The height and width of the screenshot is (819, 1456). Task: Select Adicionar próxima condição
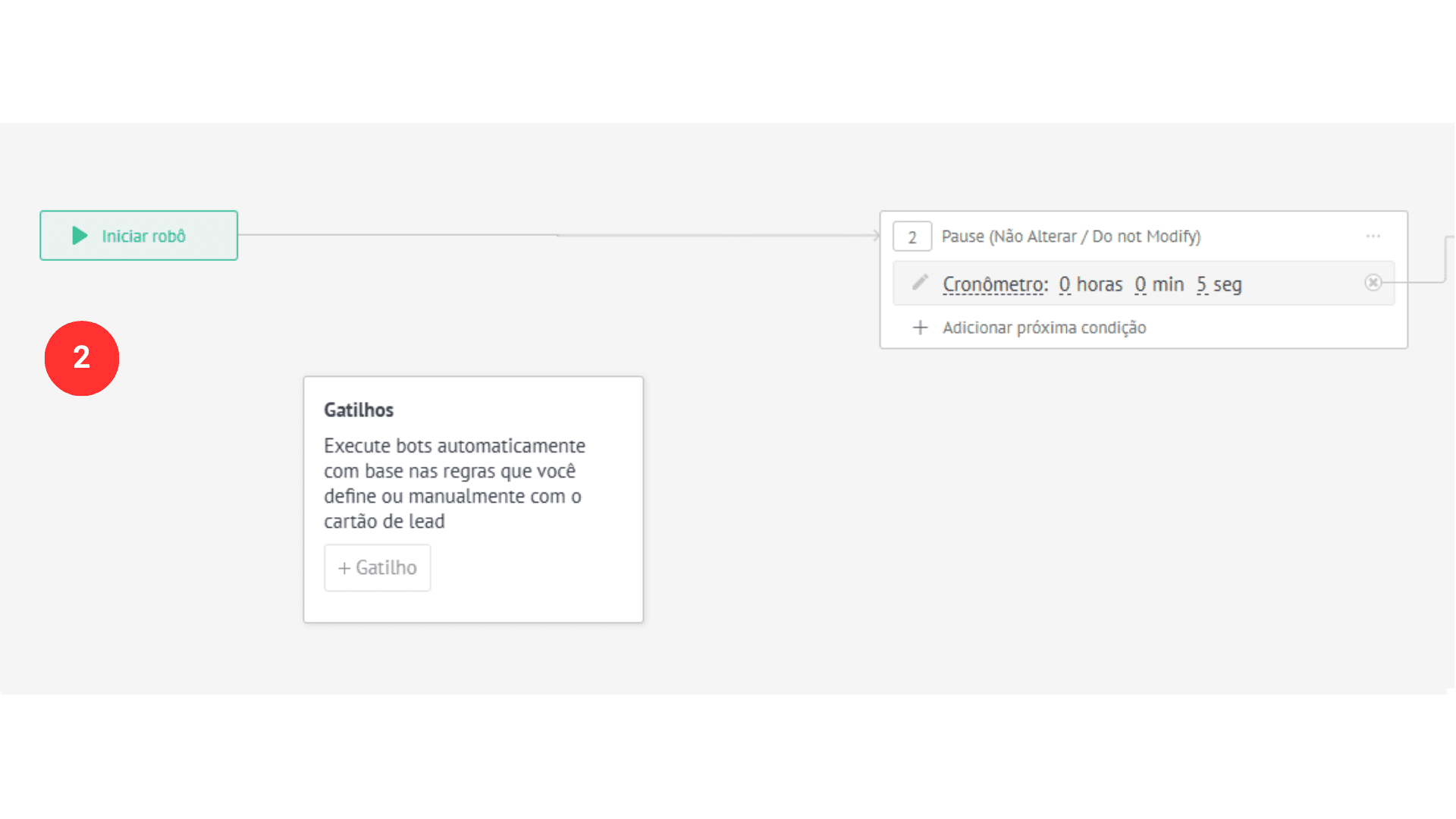[x=1044, y=328]
